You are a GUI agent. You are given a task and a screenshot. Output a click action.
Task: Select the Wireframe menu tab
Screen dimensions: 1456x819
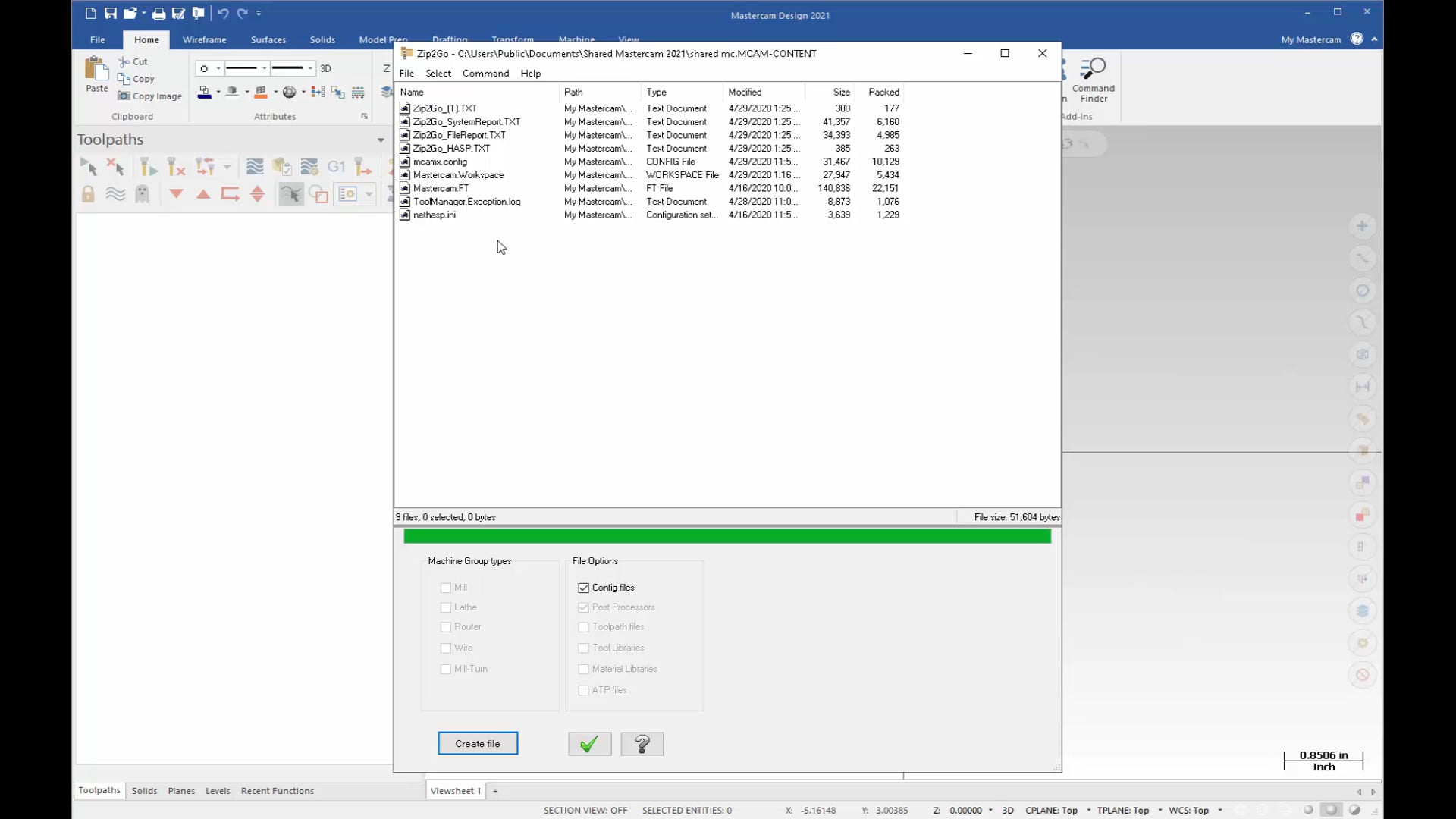point(205,39)
